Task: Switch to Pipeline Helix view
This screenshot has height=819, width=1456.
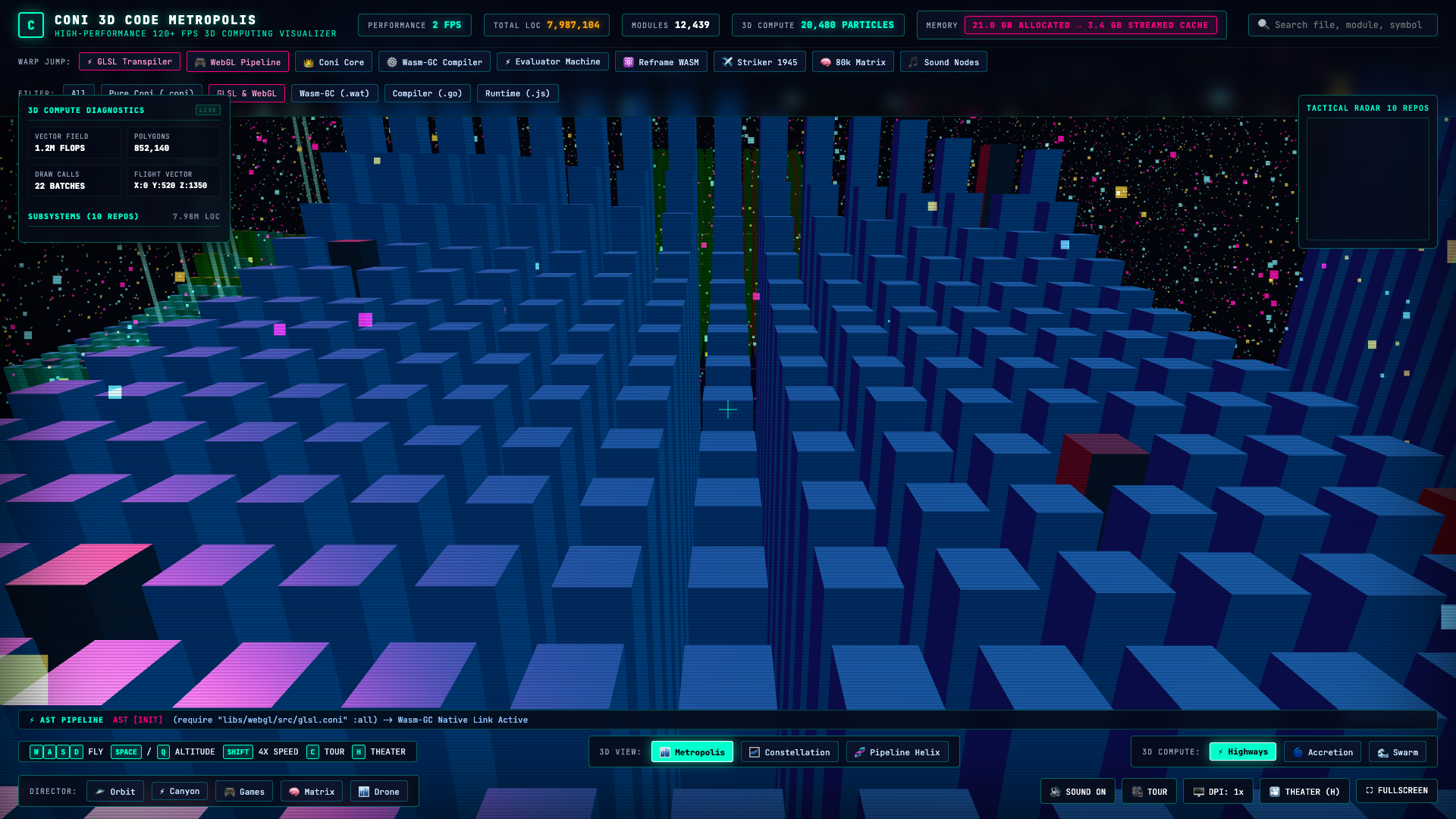Action: pyautogui.click(x=897, y=752)
